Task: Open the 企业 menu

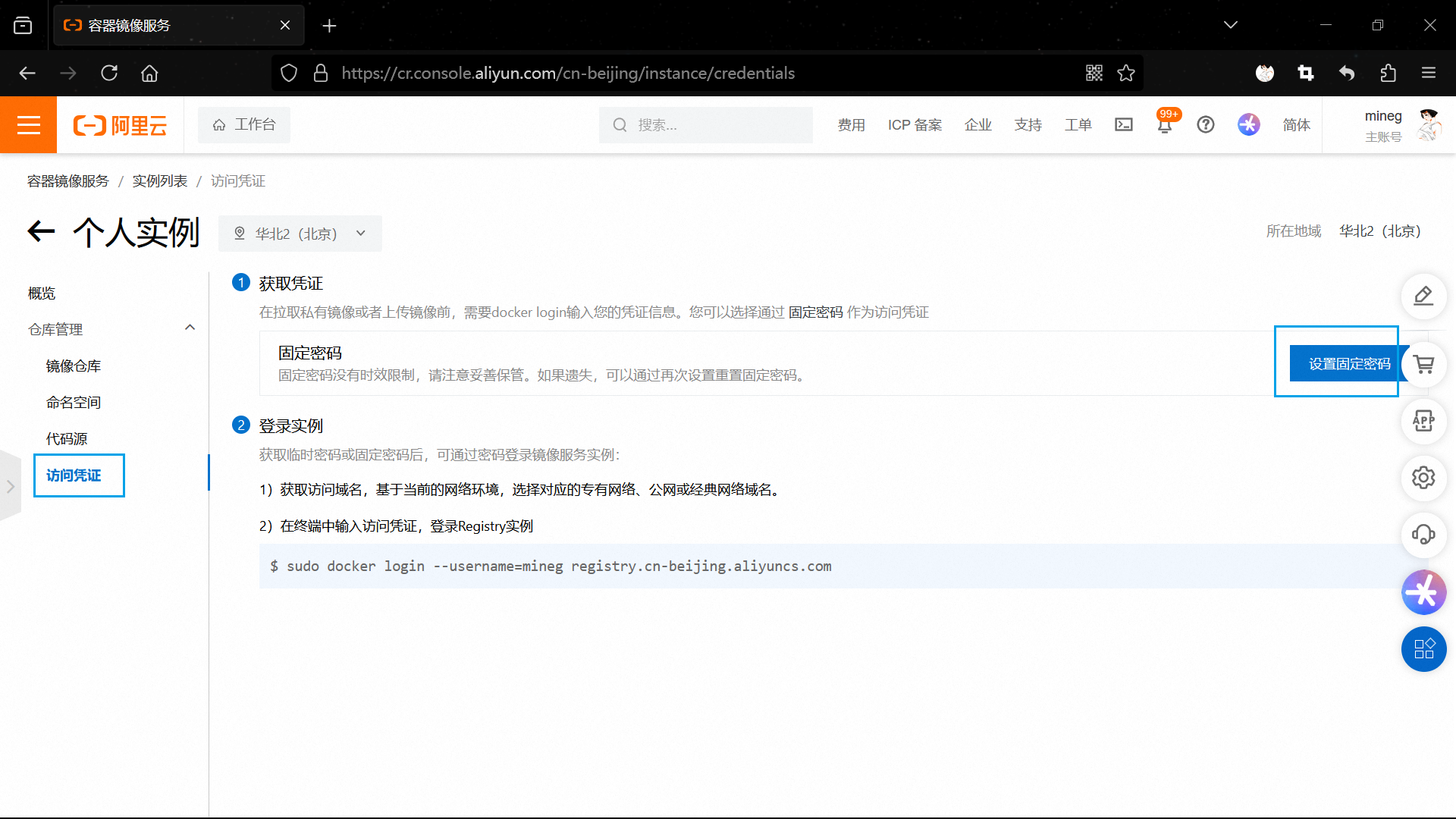Action: click(x=977, y=124)
